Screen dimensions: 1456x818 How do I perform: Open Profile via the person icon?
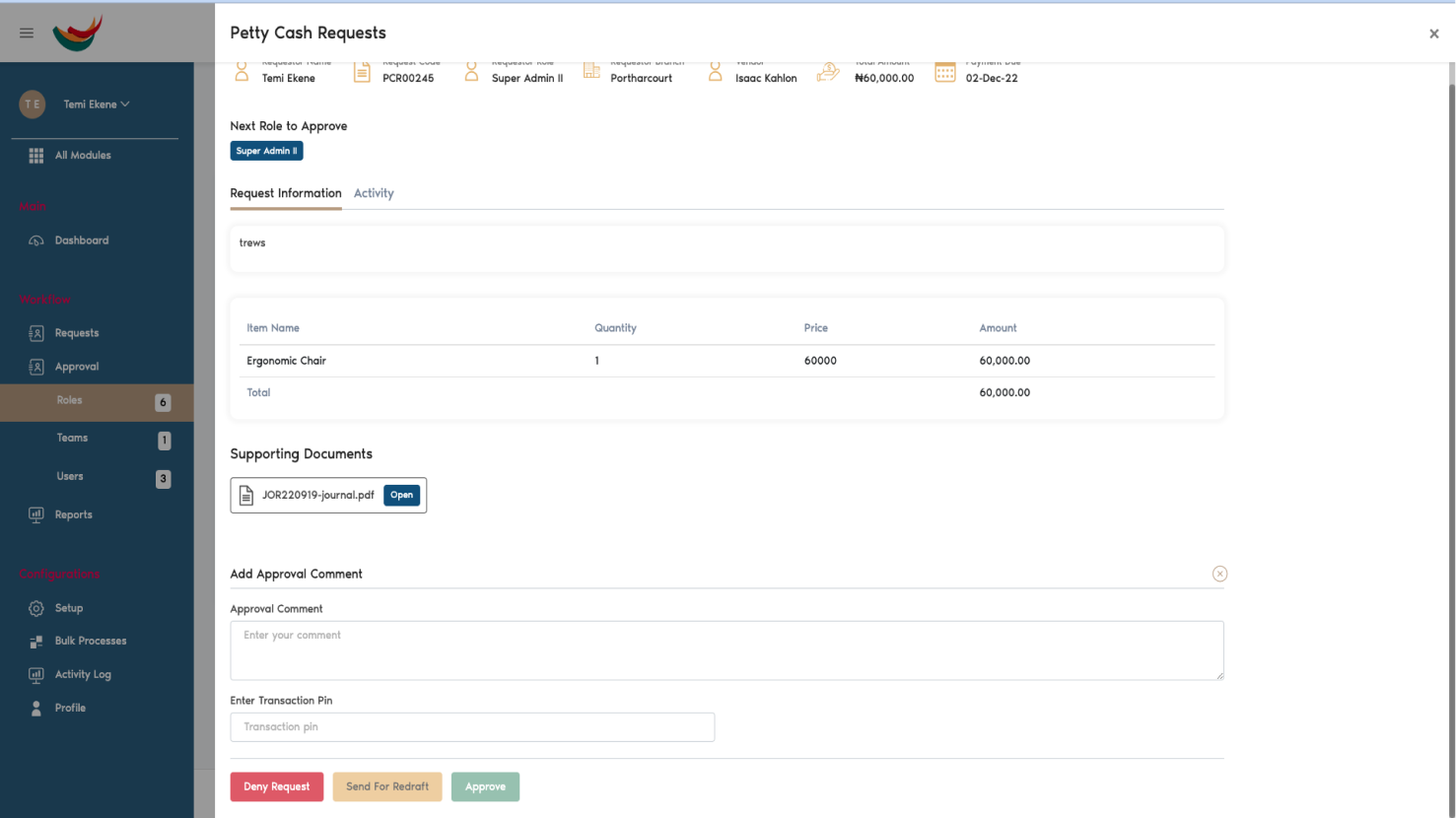36,708
